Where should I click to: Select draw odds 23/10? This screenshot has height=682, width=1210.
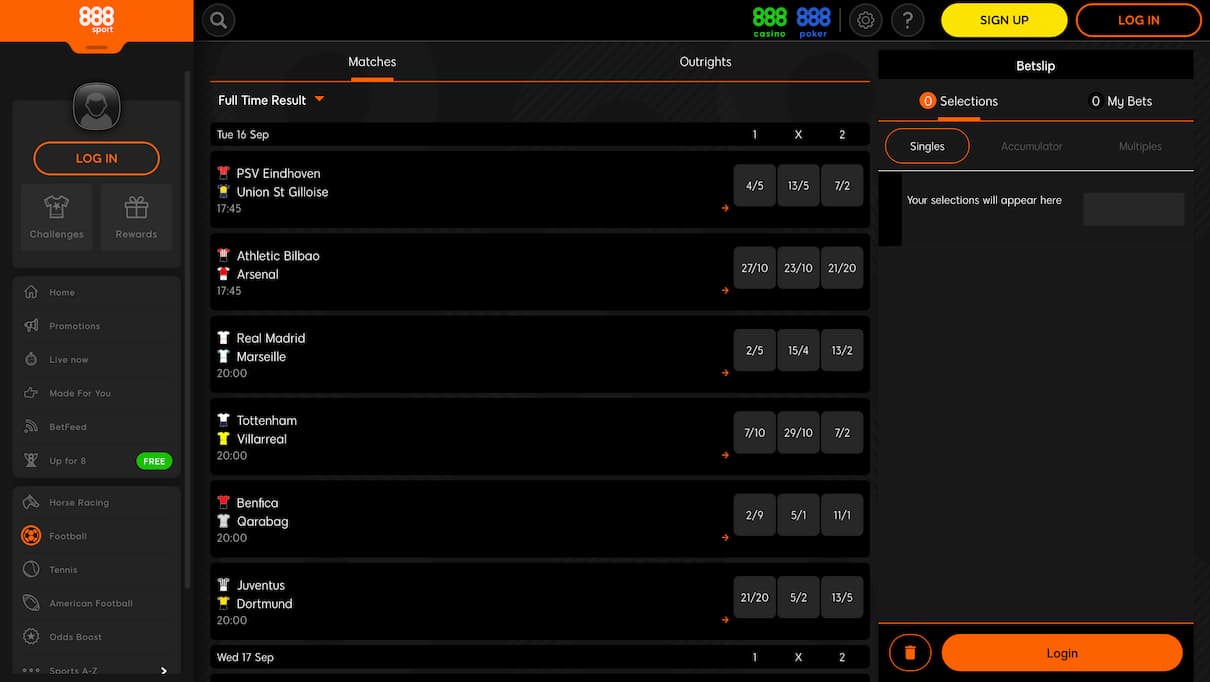[x=798, y=268]
